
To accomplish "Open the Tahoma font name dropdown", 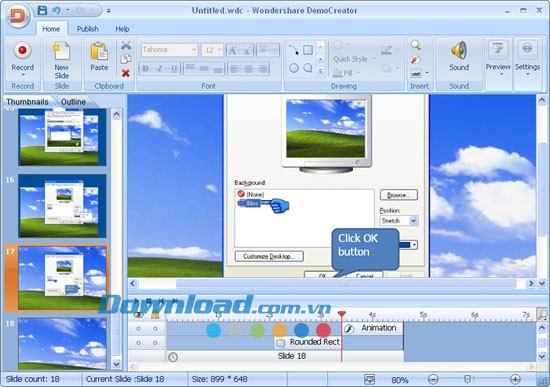I will point(194,50).
